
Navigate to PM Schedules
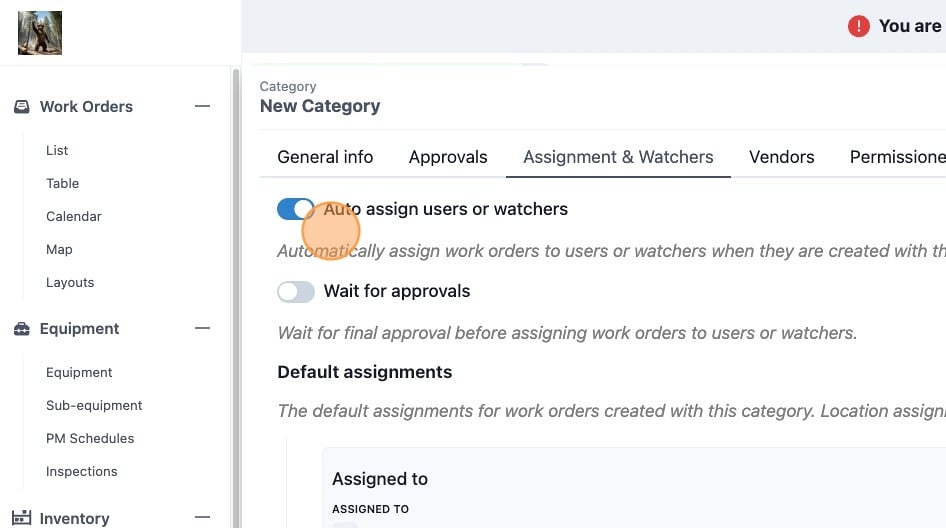click(90, 439)
